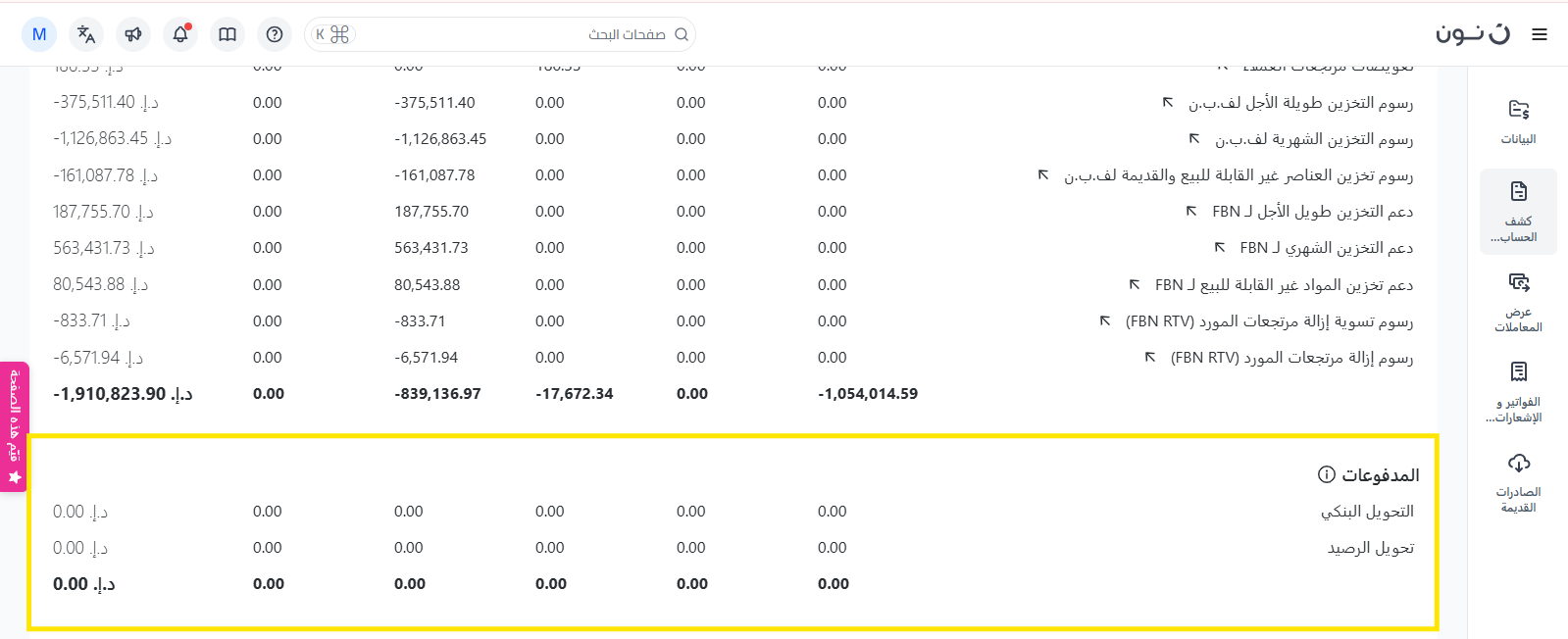Open arrow link for دعم التخزين الشهري FBN
1568x639 pixels.
click(1220, 248)
